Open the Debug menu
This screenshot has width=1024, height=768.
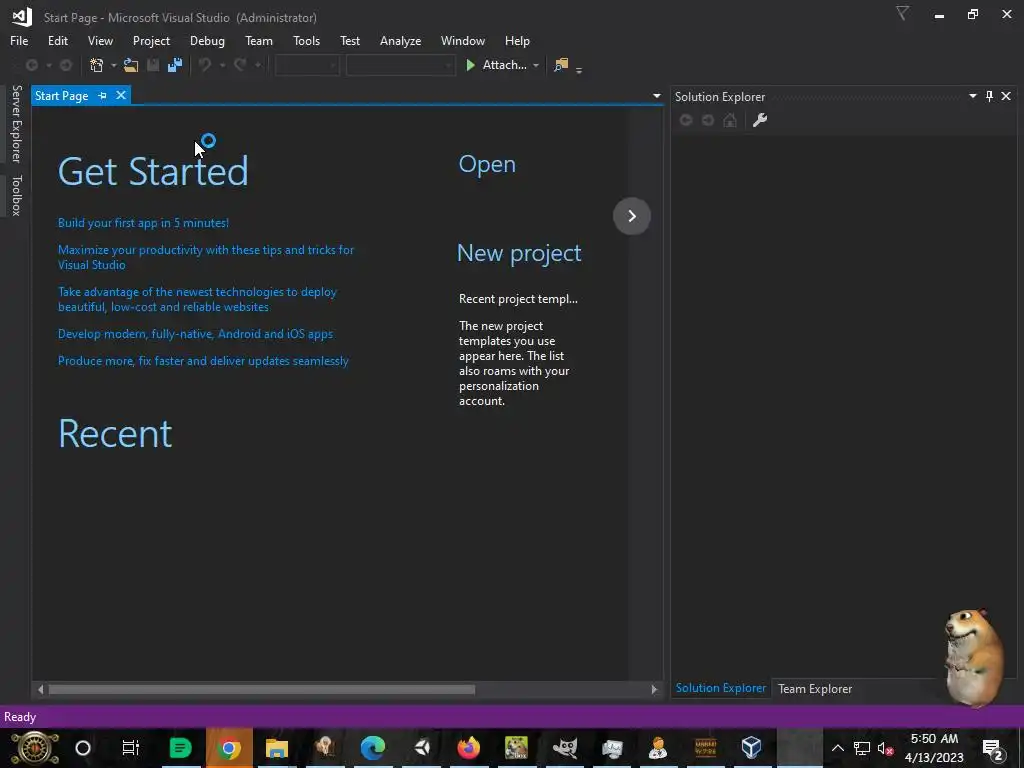207,40
